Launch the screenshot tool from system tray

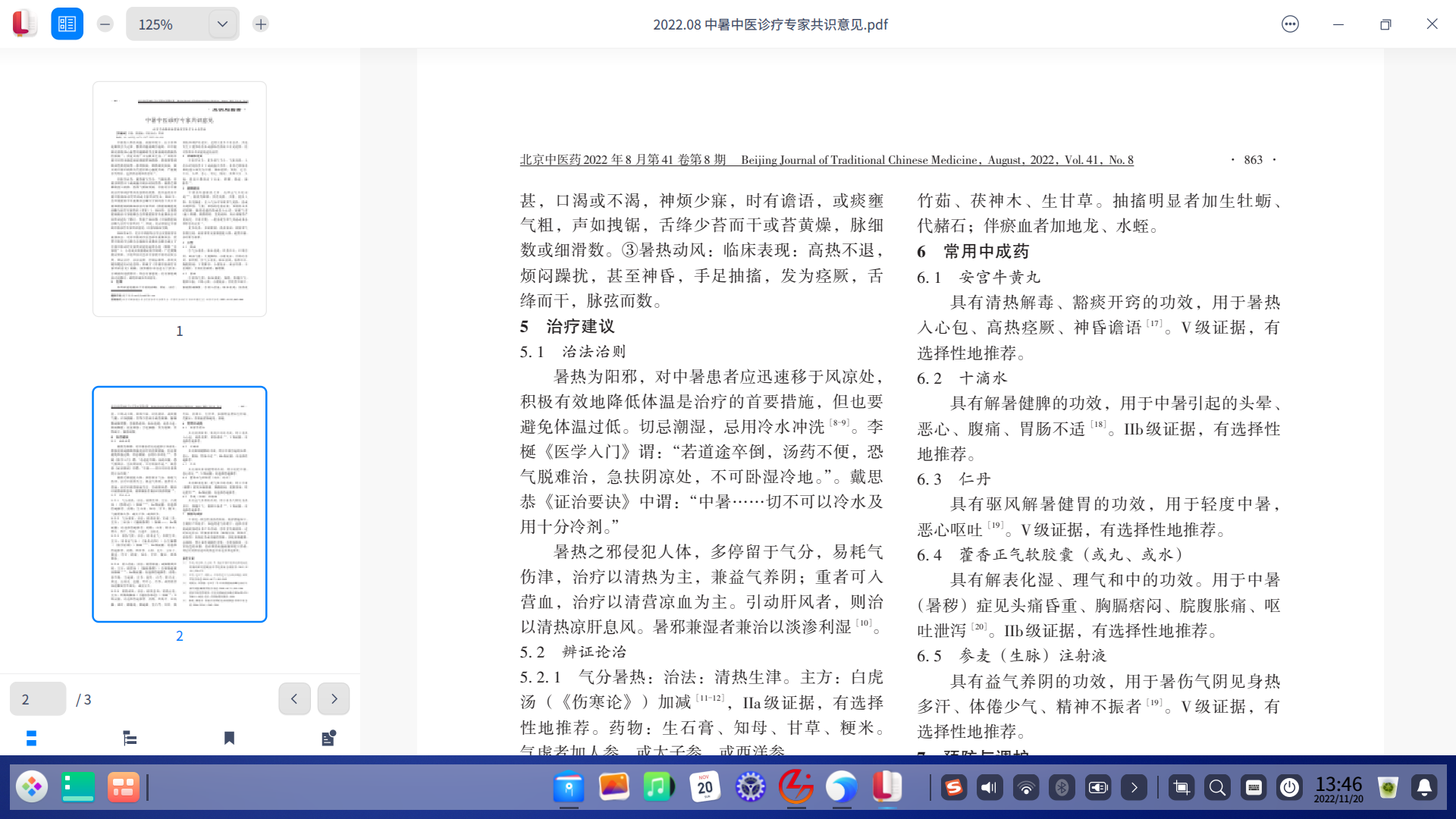coord(1181,787)
